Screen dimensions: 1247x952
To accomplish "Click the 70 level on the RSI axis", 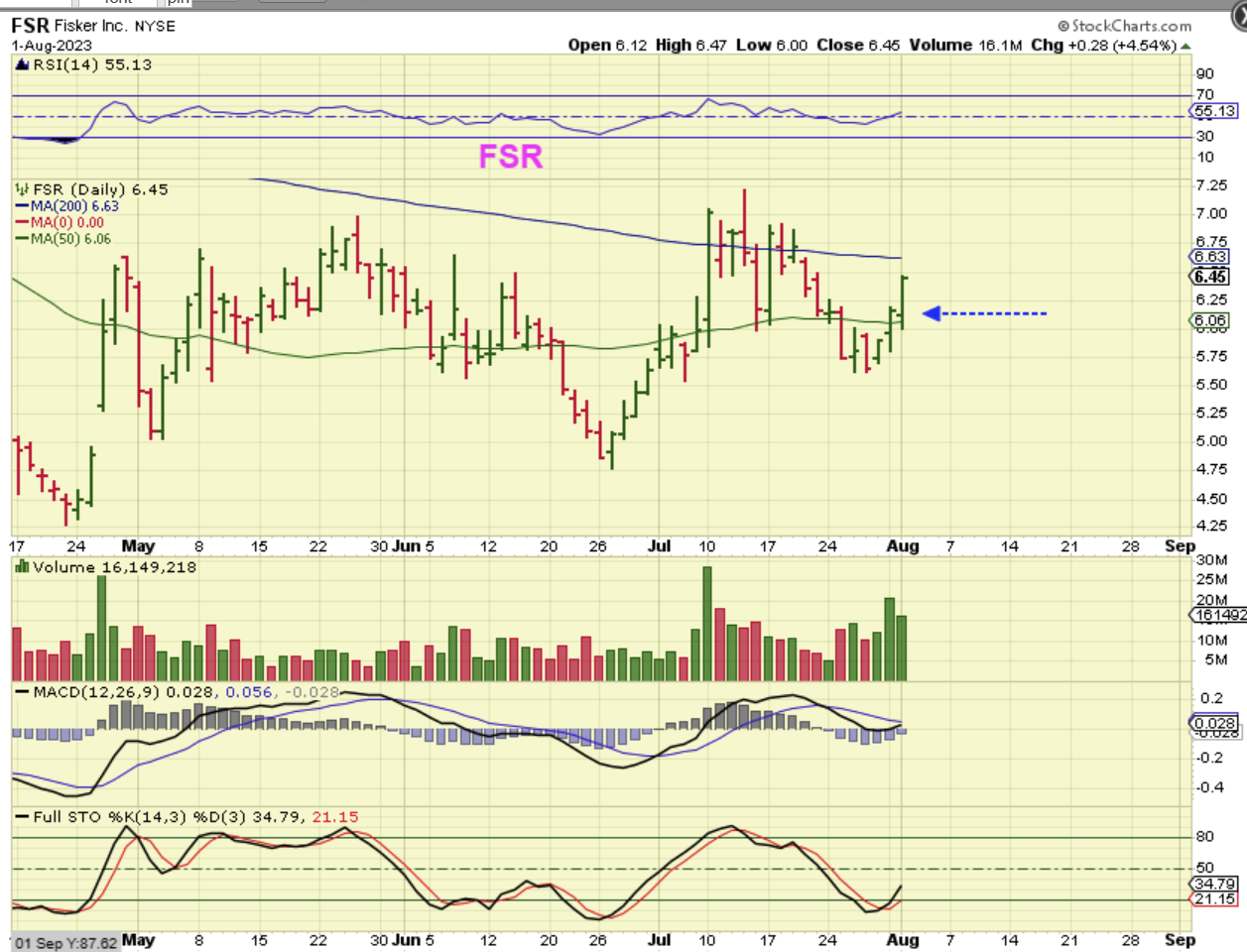I will click(x=1204, y=94).
